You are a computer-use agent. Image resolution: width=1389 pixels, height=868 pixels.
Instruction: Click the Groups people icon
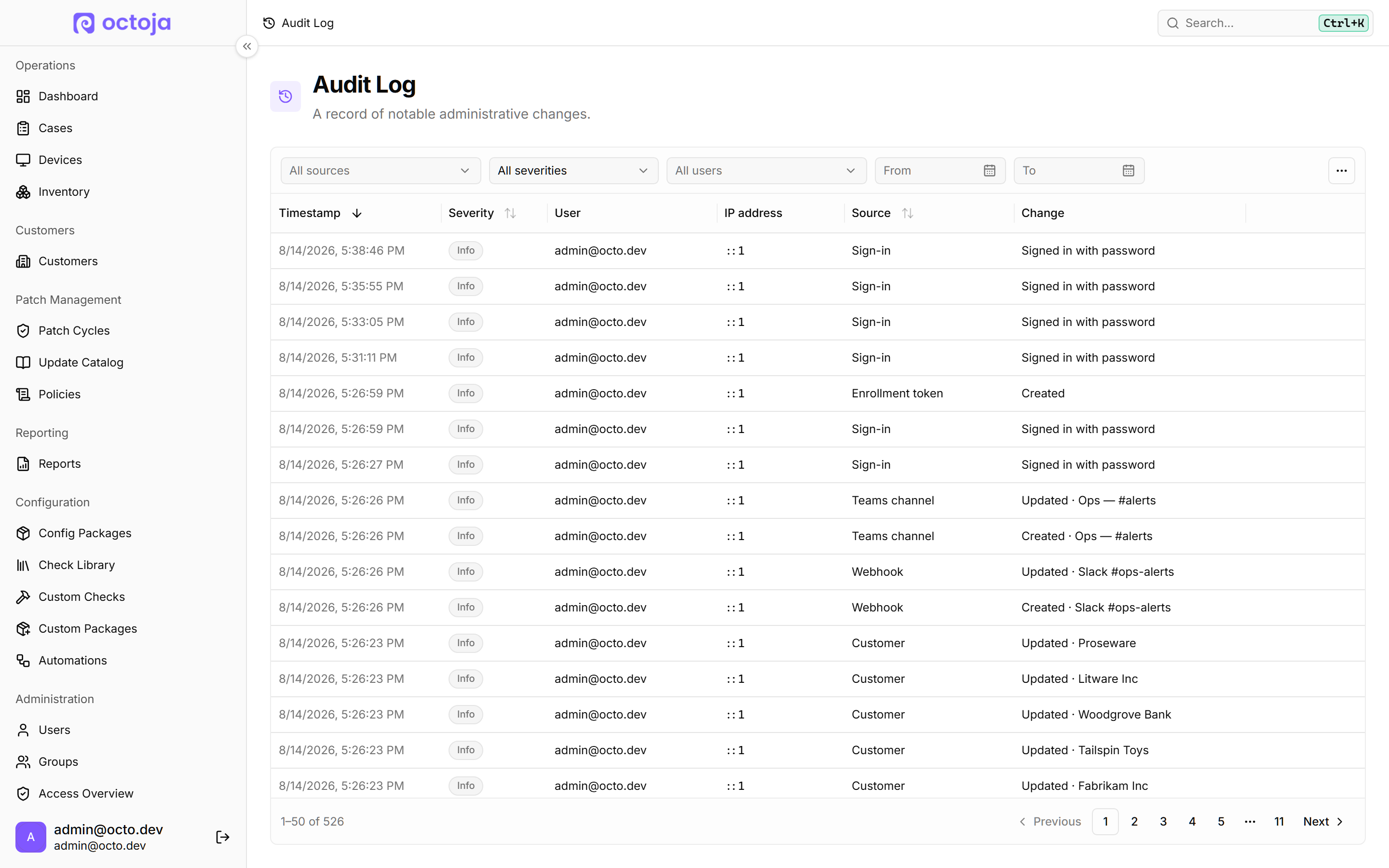23,762
